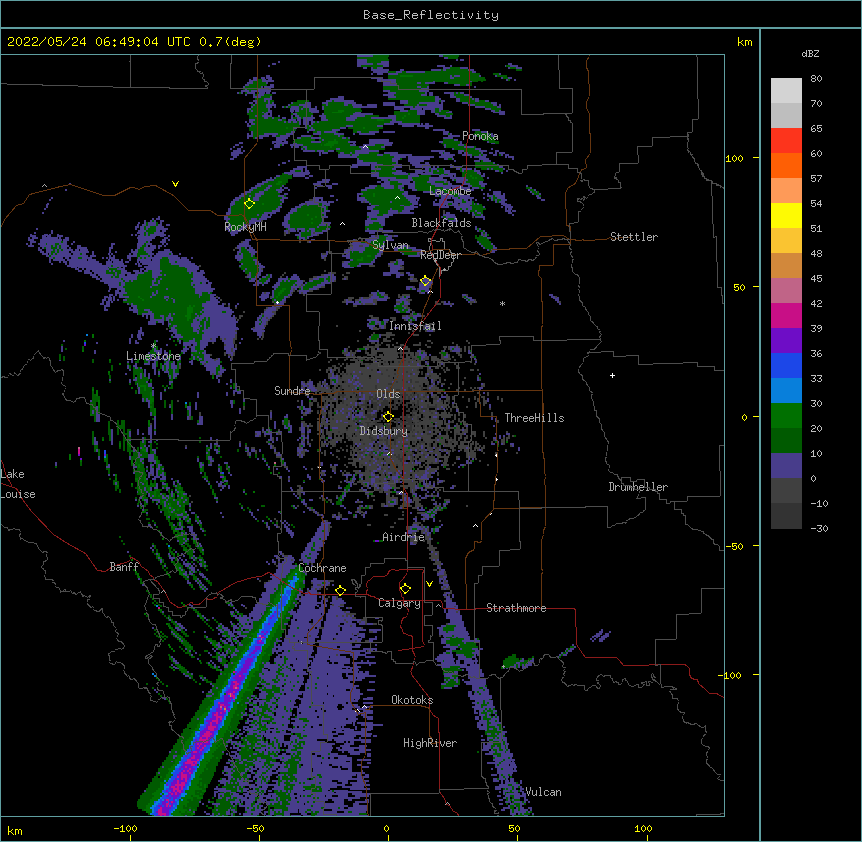Click the Base_Reflectivity title text
Viewport: 862px width, 842px height.
click(430, 15)
